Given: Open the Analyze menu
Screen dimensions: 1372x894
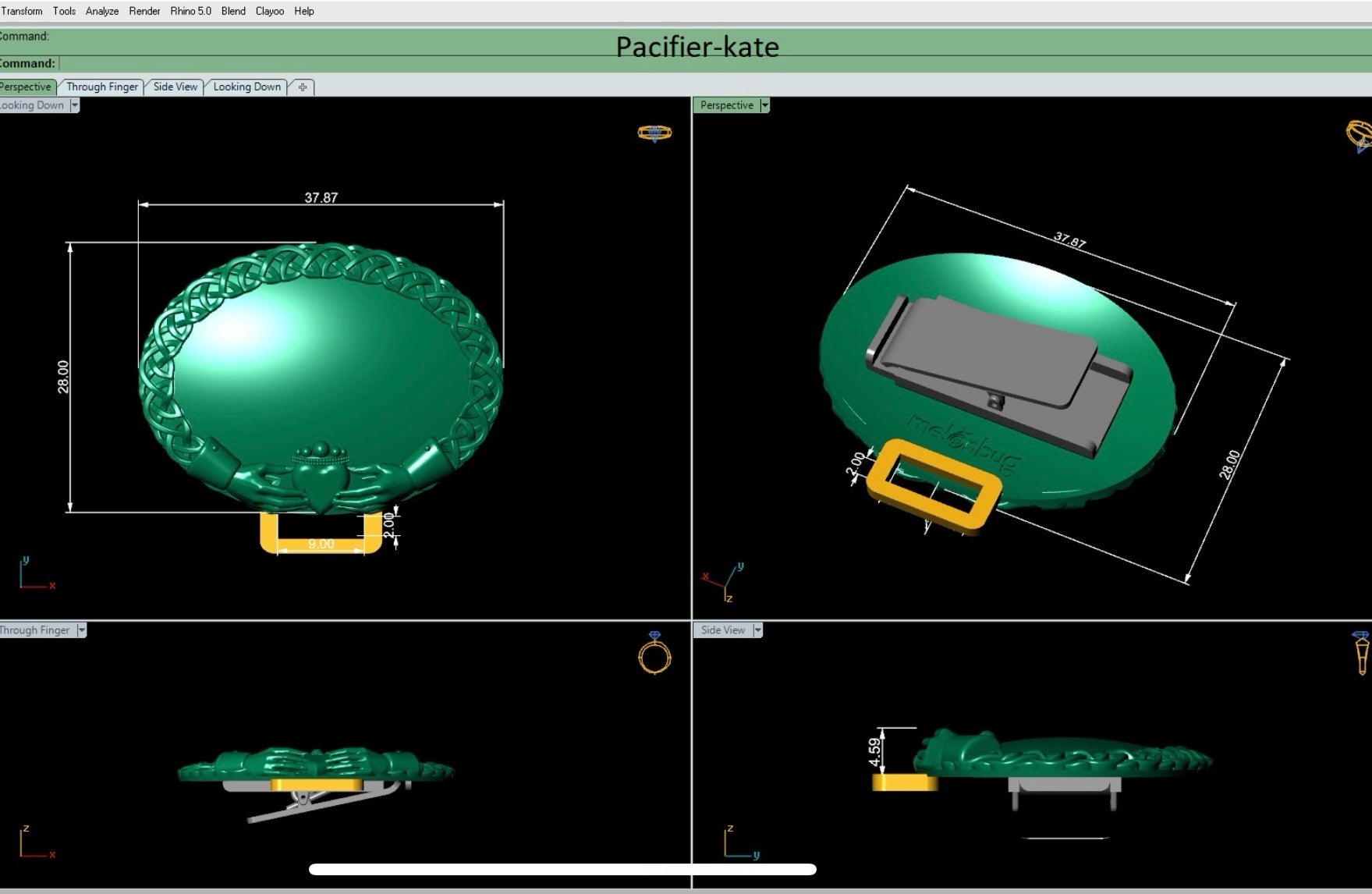Looking at the screenshot, I should point(101,11).
